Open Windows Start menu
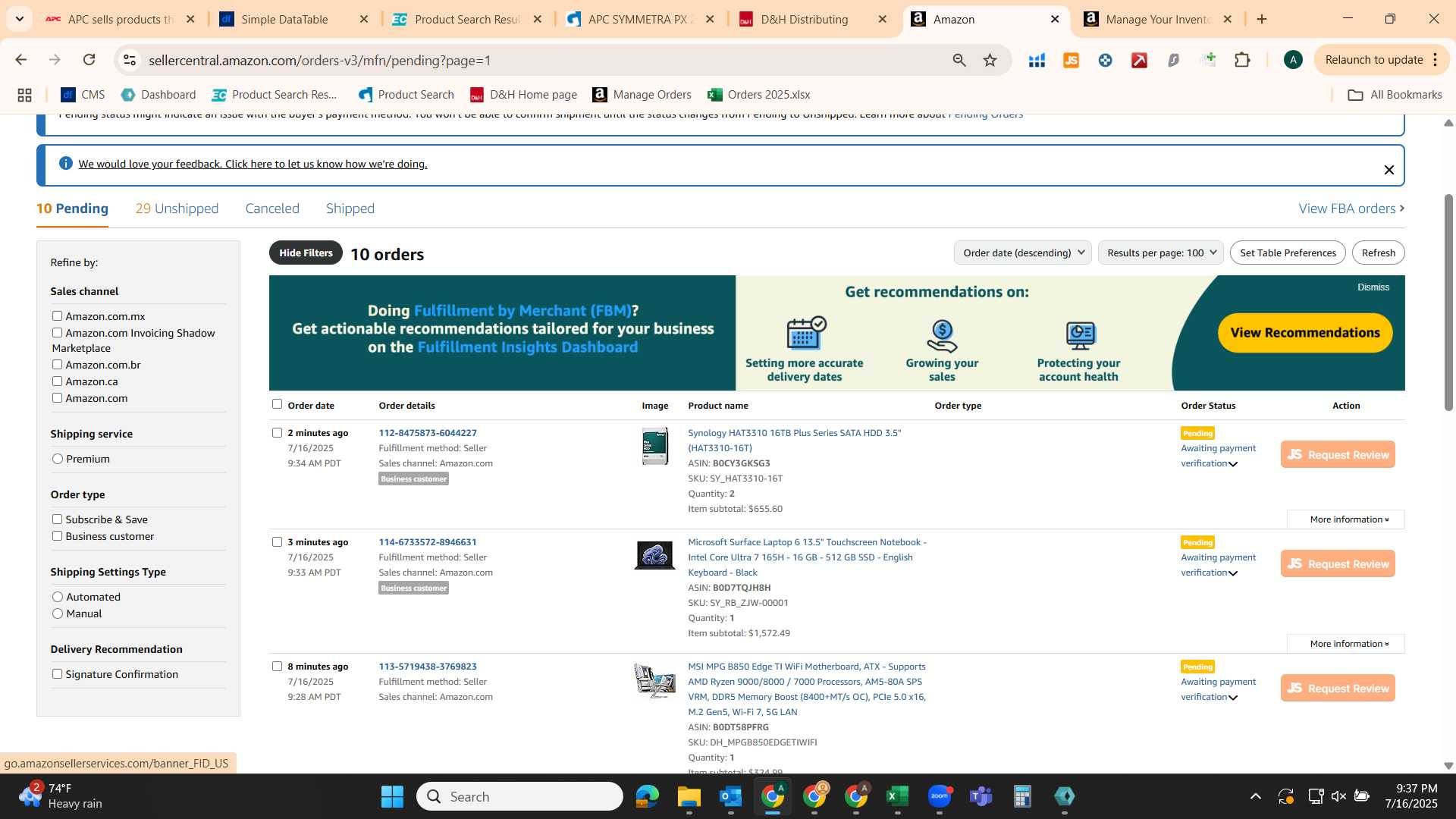The width and height of the screenshot is (1456, 819). click(392, 796)
